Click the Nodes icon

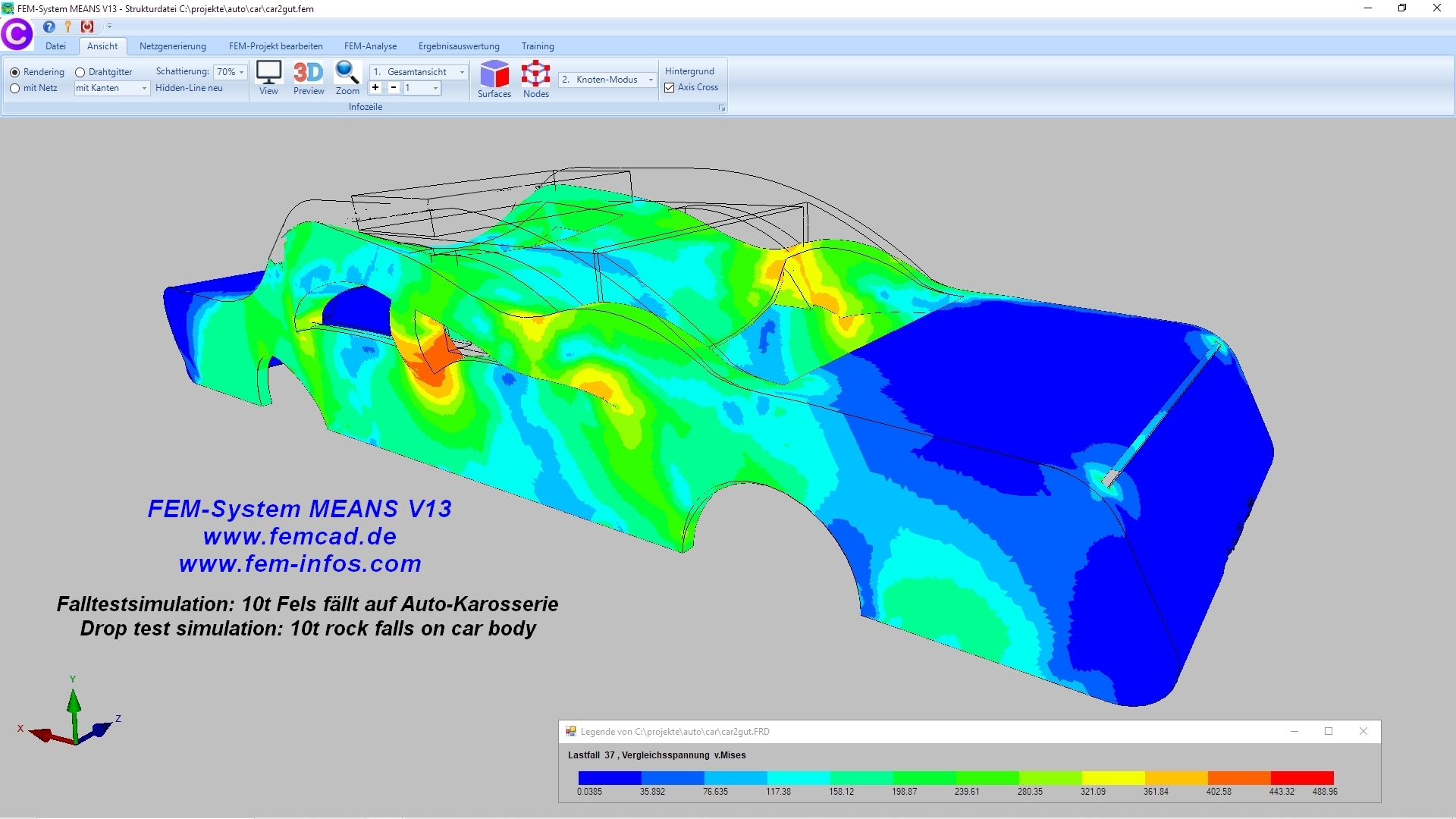(535, 74)
